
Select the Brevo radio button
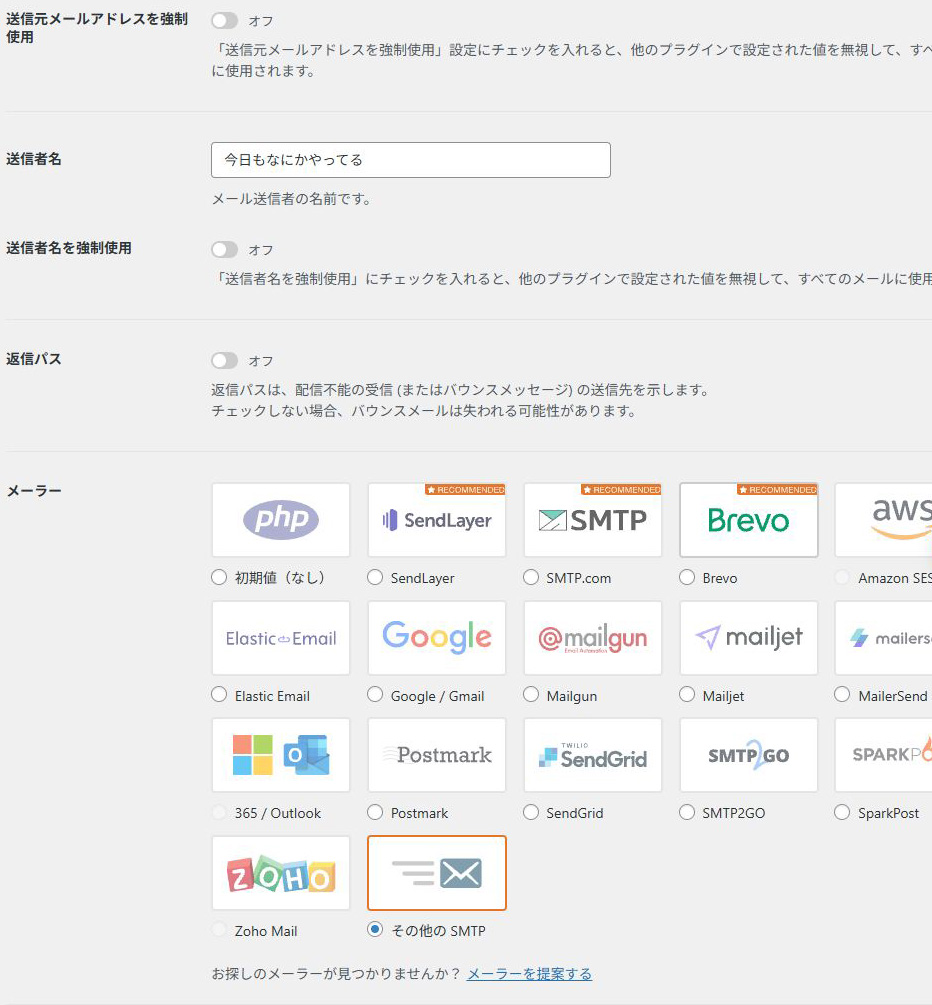click(687, 577)
